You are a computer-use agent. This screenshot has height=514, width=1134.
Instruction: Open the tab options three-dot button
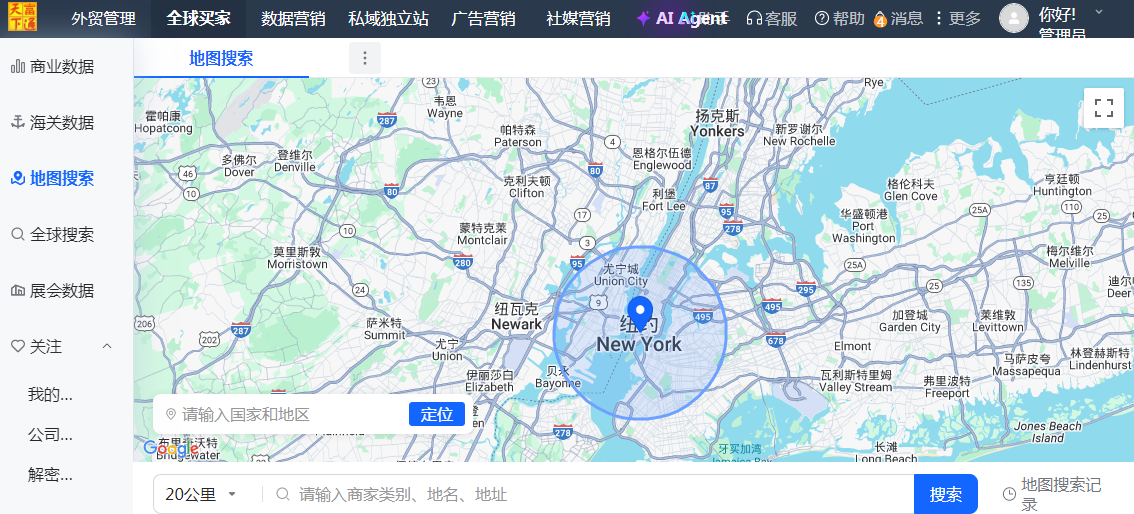tap(365, 58)
